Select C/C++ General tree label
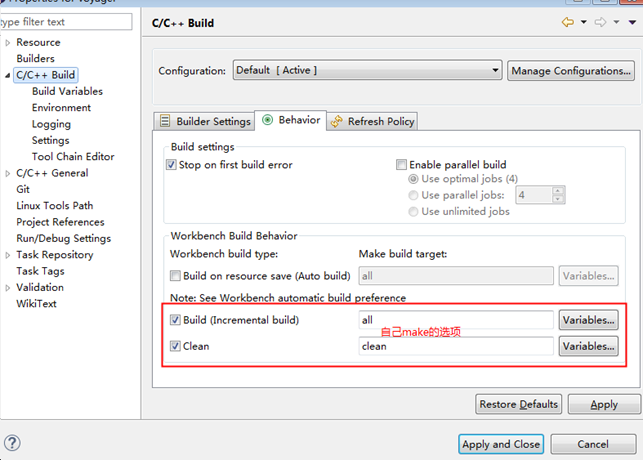The width and height of the screenshot is (643, 460). coord(52,173)
